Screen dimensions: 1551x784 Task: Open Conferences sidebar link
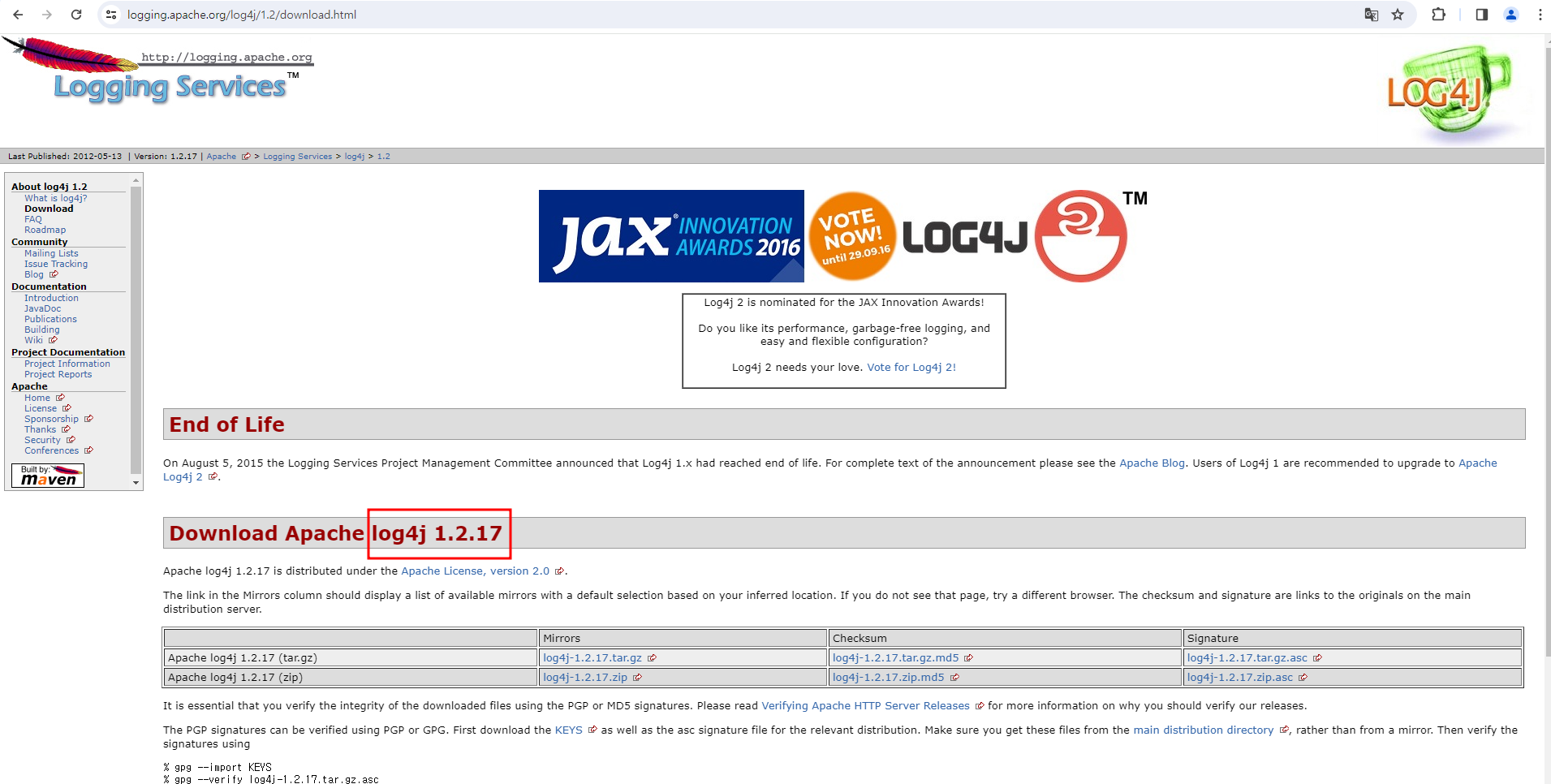(51, 450)
